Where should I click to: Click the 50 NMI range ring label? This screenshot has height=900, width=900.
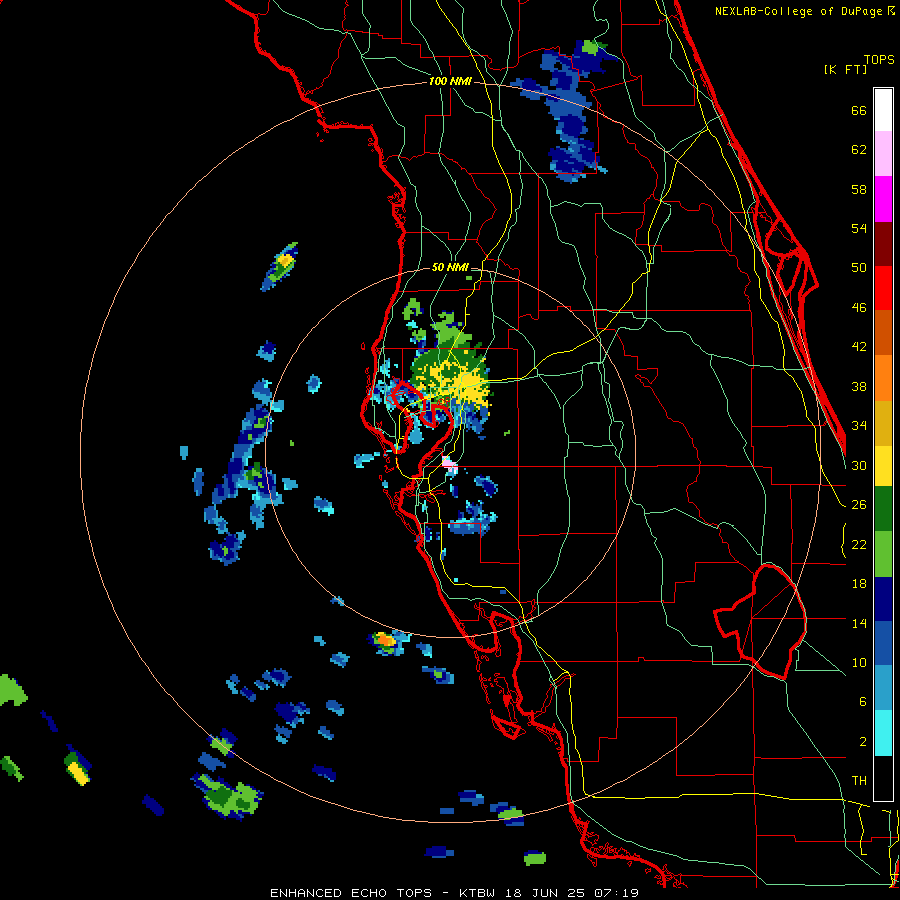click(450, 267)
